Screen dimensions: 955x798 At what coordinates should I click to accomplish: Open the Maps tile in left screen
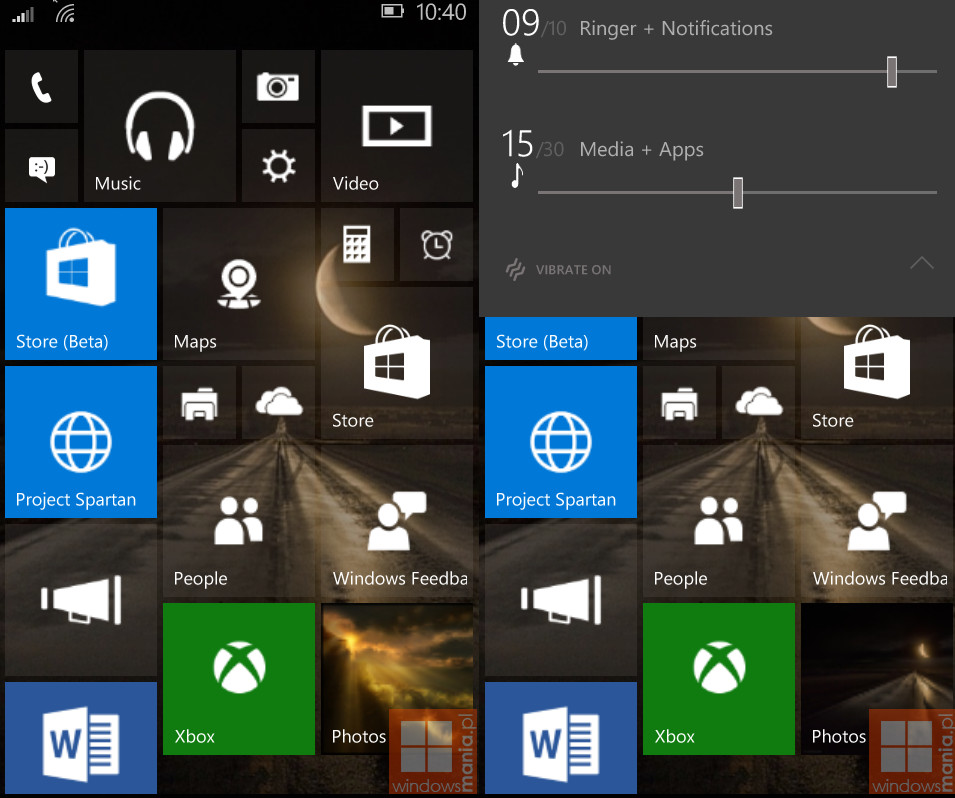pos(239,284)
